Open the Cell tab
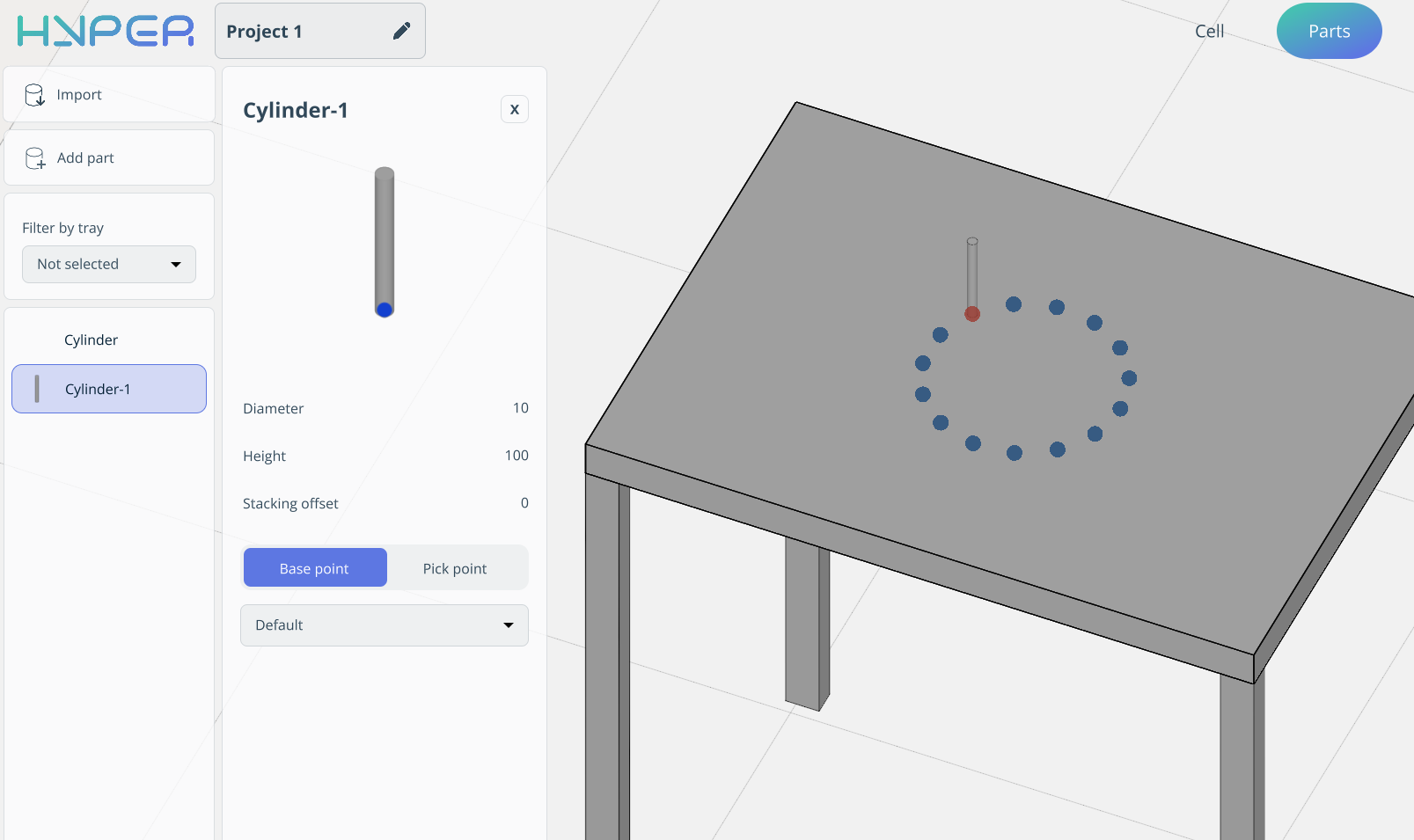The image size is (1414, 840). [1209, 31]
